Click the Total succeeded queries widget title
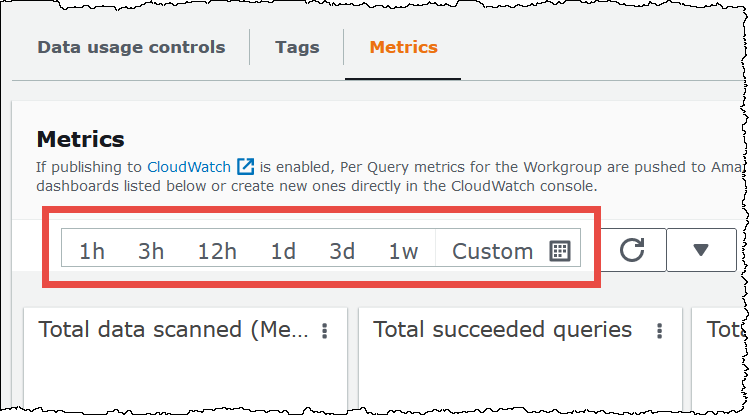 pyautogui.click(x=502, y=330)
